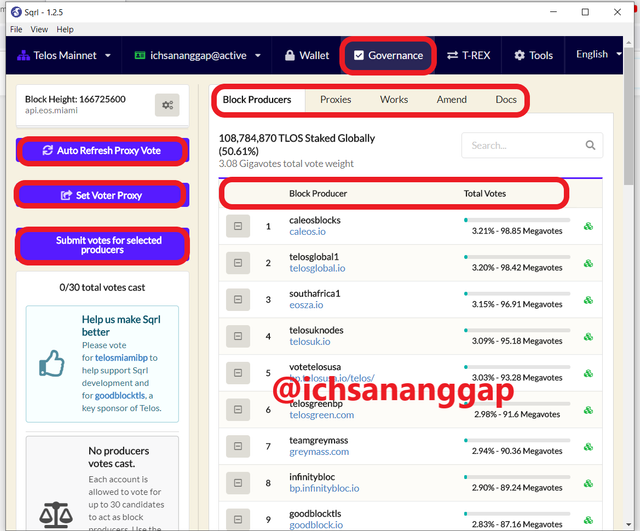Click Auto Refresh Proxy Vote button
The width and height of the screenshot is (640, 531).
click(102, 151)
